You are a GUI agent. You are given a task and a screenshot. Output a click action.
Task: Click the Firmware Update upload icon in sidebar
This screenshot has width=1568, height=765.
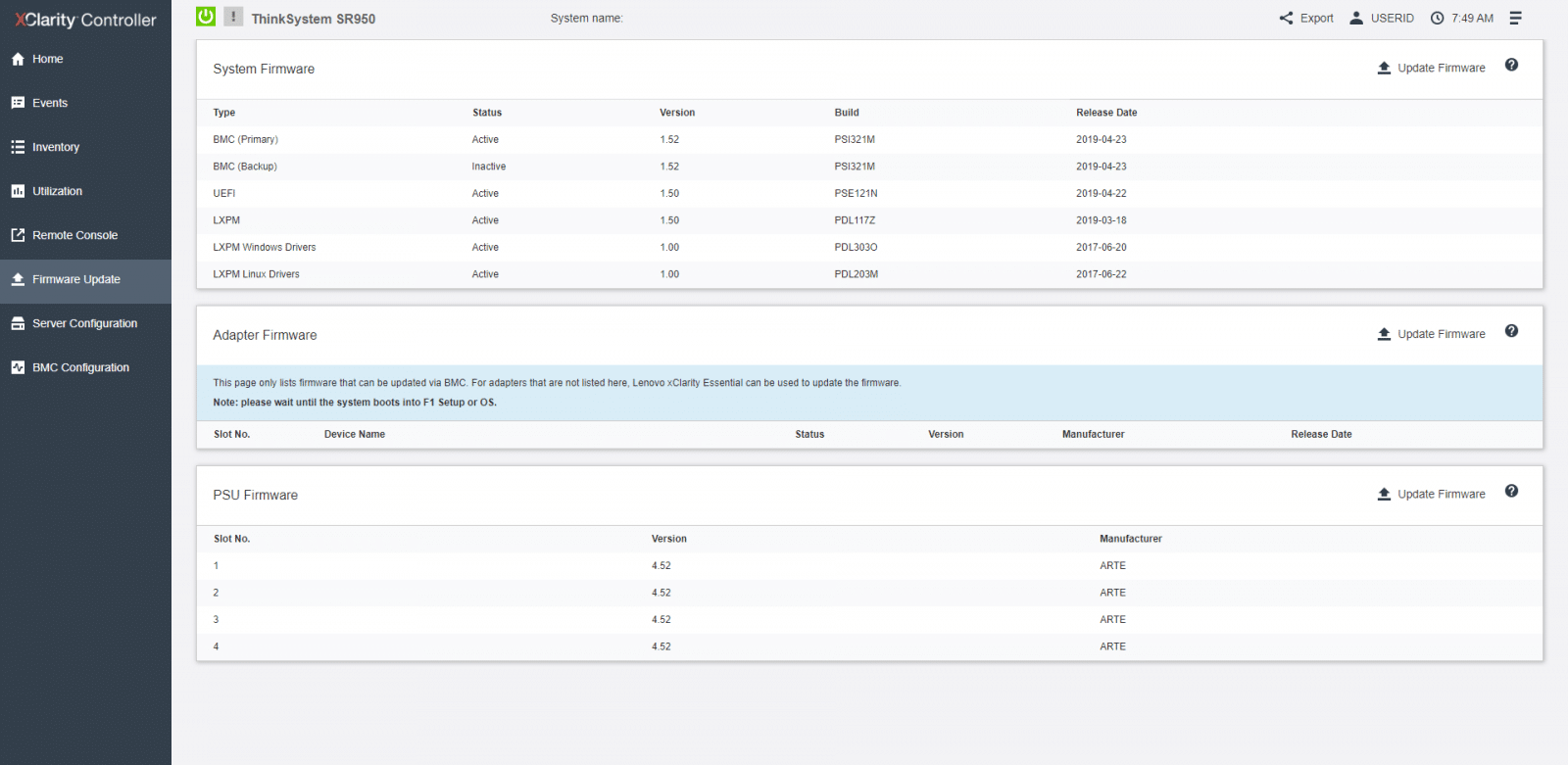pyautogui.click(x=18, y=279)
